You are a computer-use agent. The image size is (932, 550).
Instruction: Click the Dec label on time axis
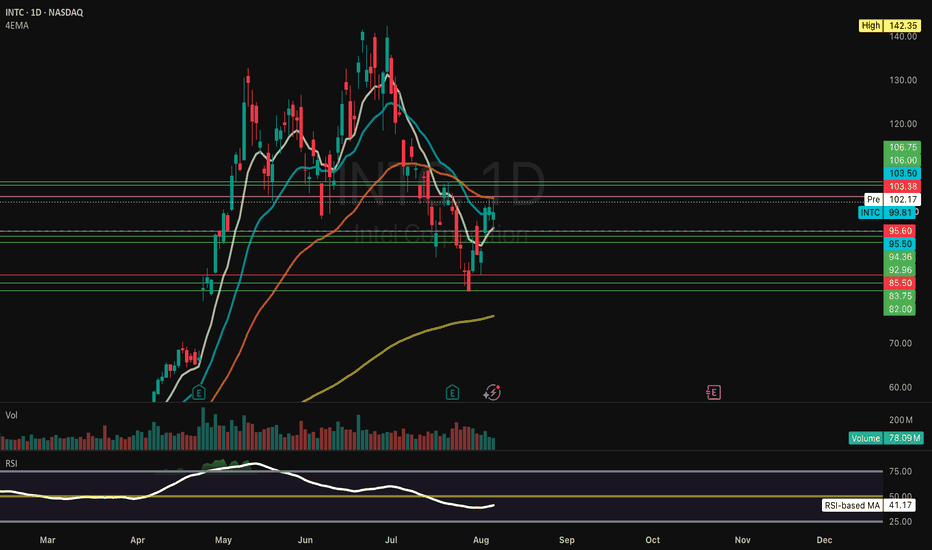pyautogui.click(x=824, y=540)
